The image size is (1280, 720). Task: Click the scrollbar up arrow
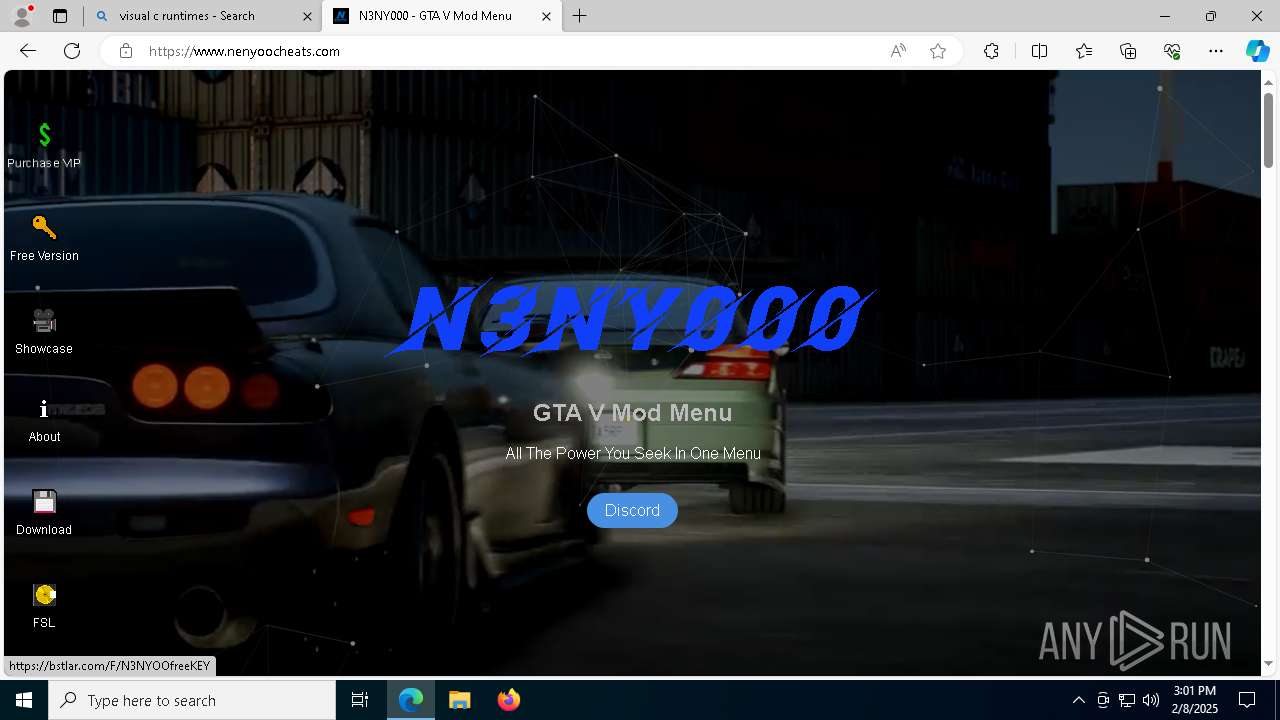click(x=1268, y=81)
